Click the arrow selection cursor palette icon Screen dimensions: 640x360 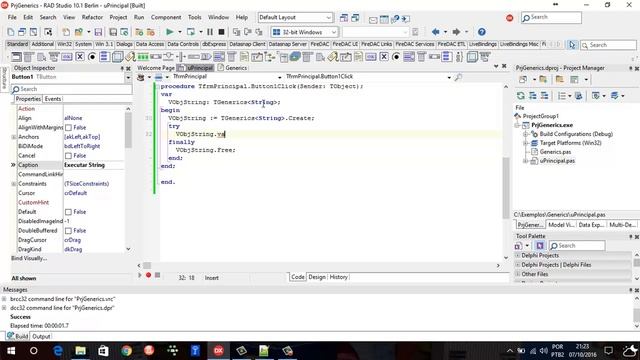572,45
